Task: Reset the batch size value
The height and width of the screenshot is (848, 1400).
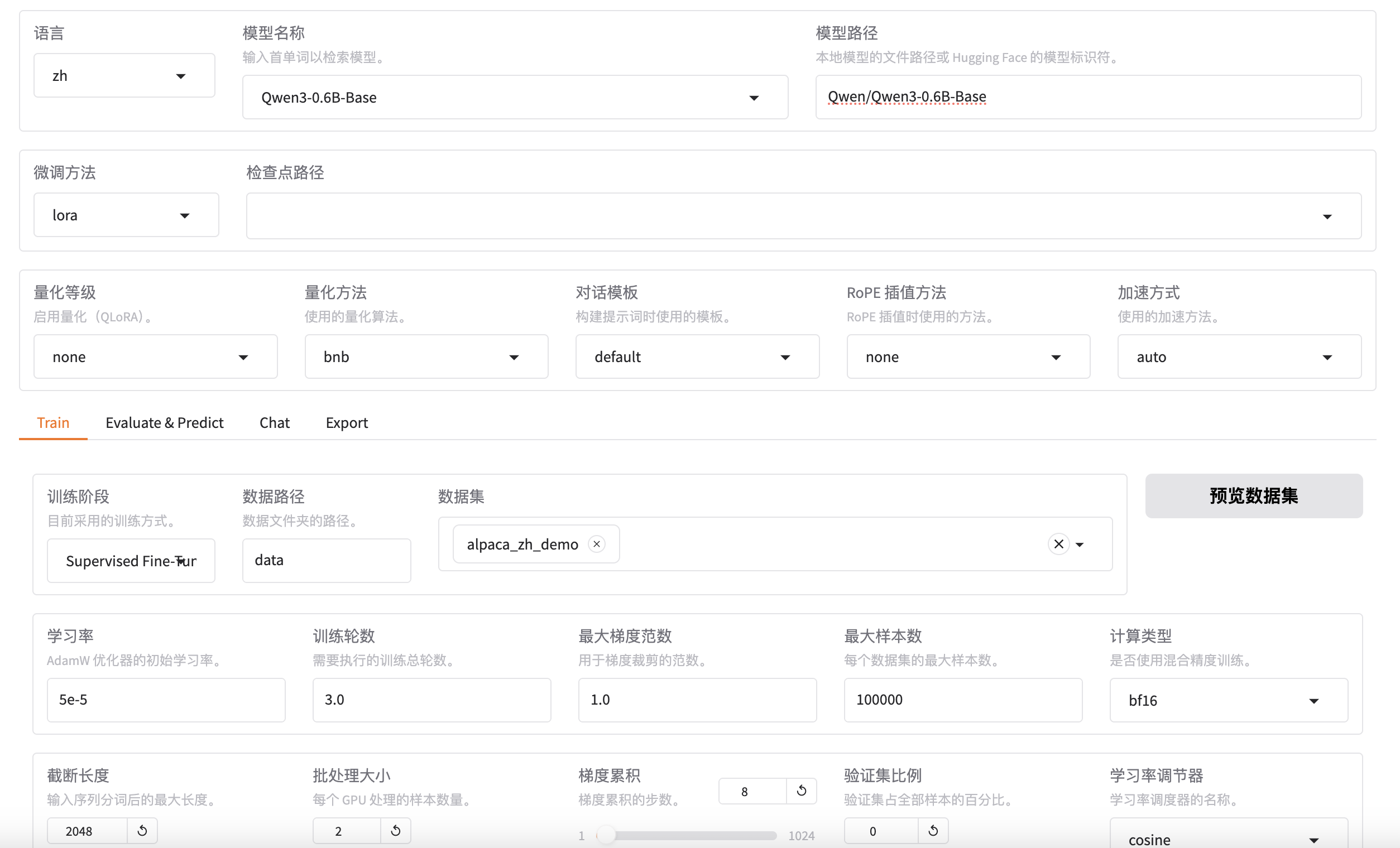Action: click(x=395, y=831)
